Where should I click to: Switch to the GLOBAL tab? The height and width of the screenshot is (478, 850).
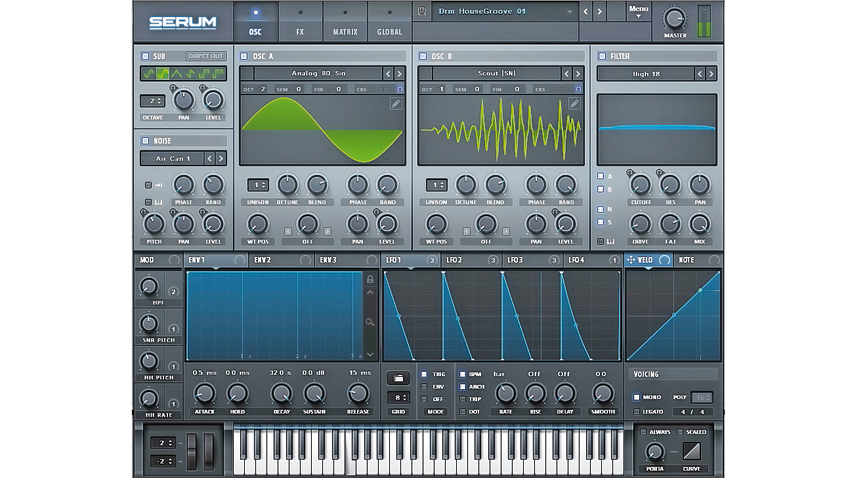click(x=389, y=22)
